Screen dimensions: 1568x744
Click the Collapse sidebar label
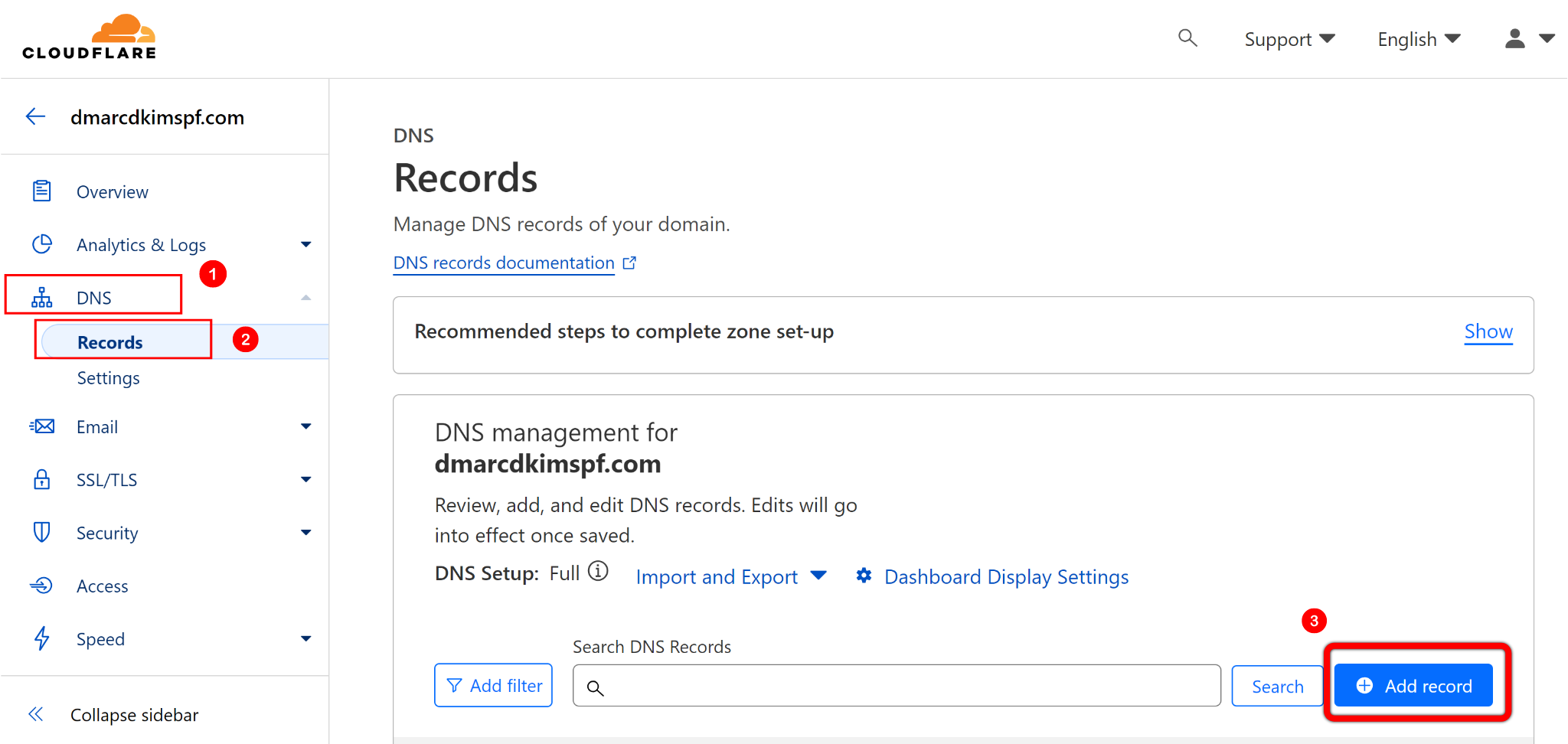(134, 715)
